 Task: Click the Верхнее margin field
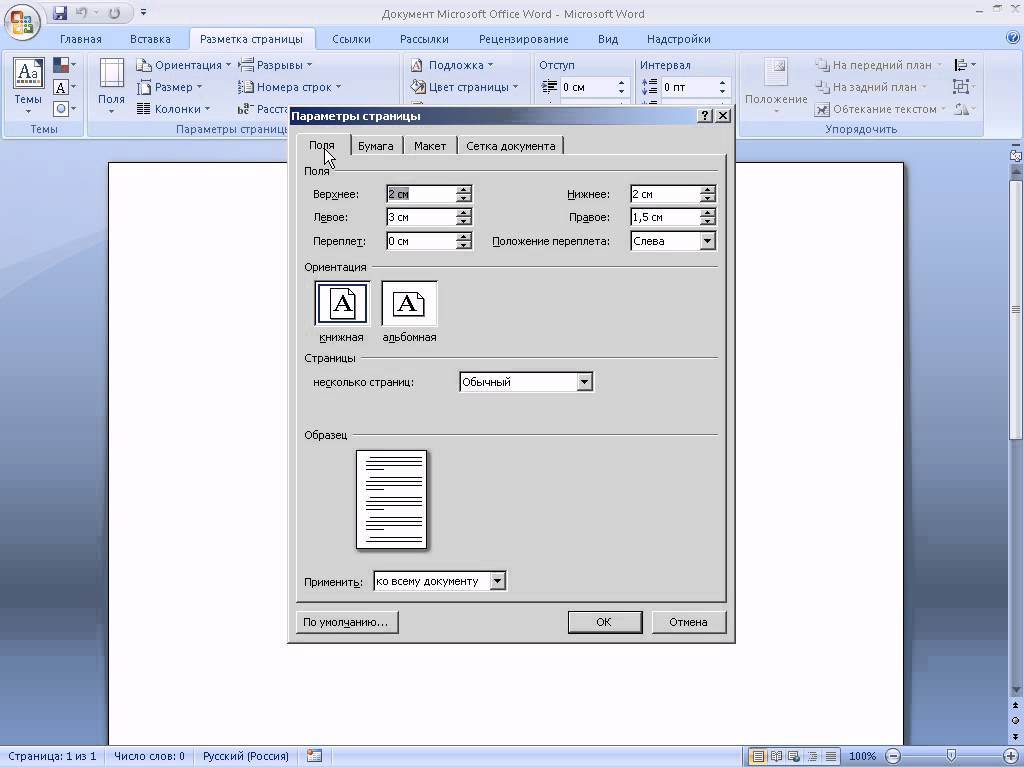tap(421, 194)
